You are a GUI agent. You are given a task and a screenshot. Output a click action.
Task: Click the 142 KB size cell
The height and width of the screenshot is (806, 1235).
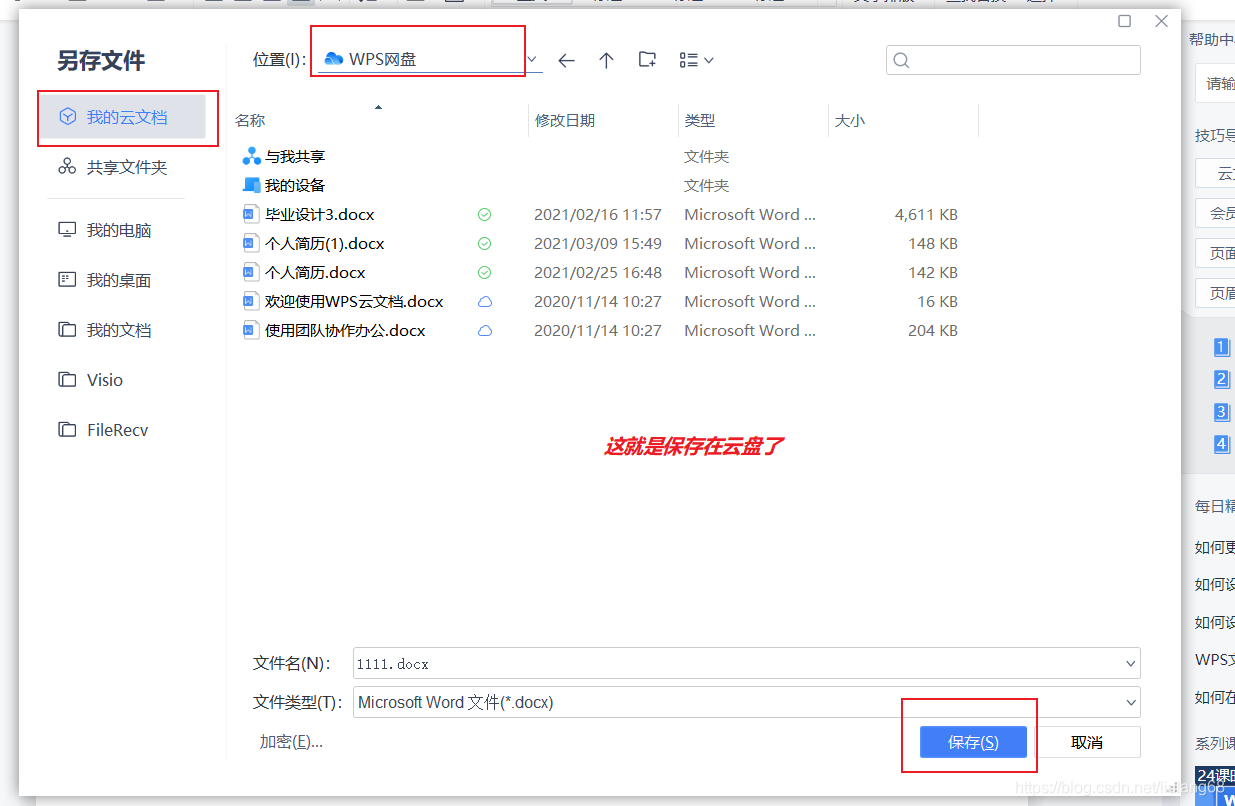933,272
